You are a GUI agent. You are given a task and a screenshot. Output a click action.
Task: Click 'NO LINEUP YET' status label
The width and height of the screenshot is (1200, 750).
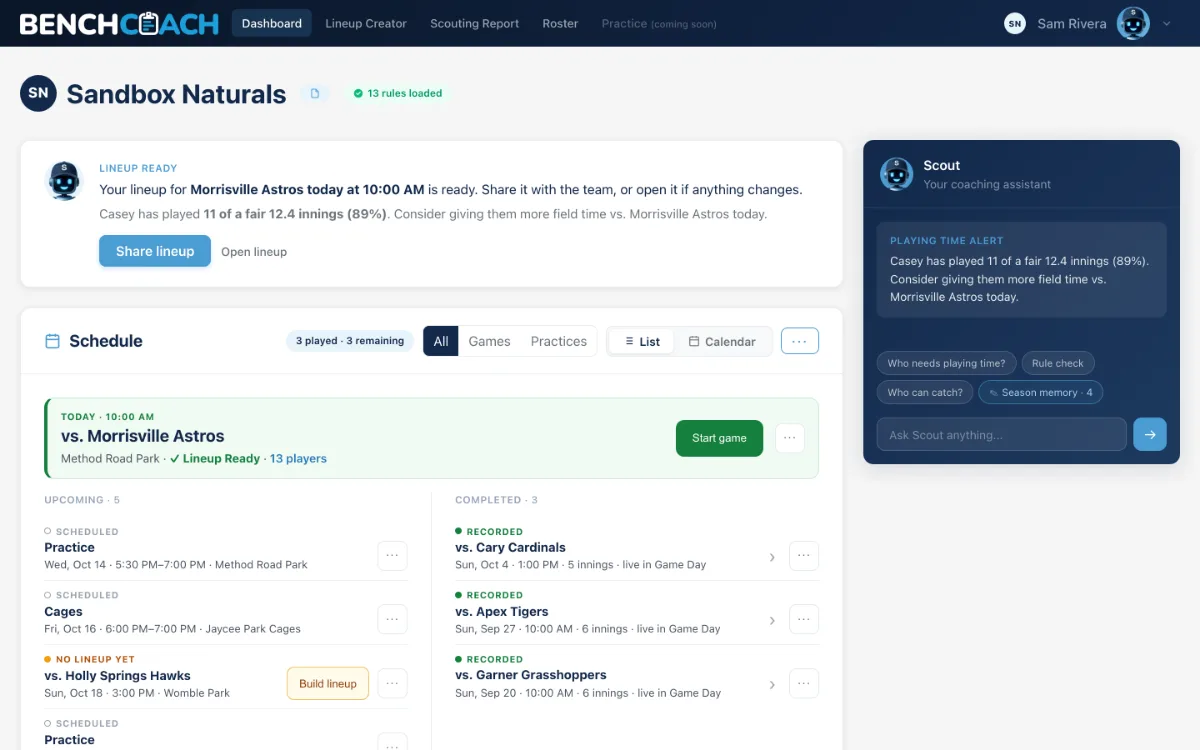click(x=89, y=659)
